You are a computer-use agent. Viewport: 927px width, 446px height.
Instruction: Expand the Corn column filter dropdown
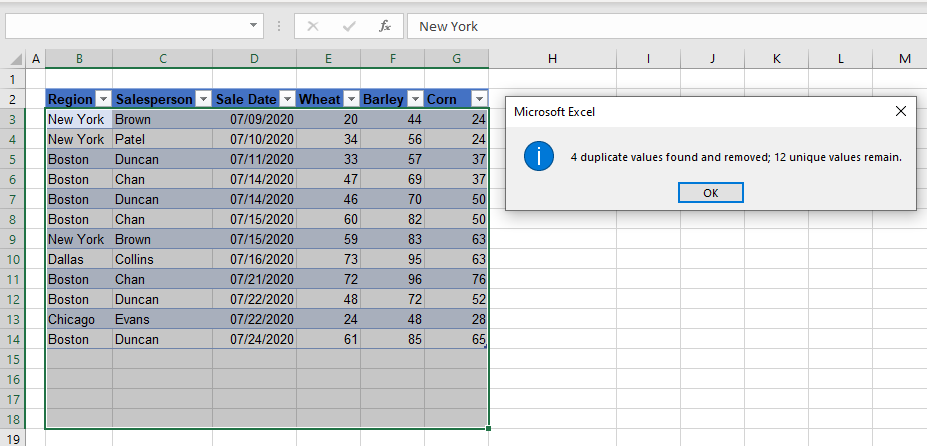[x=479, y=99]
